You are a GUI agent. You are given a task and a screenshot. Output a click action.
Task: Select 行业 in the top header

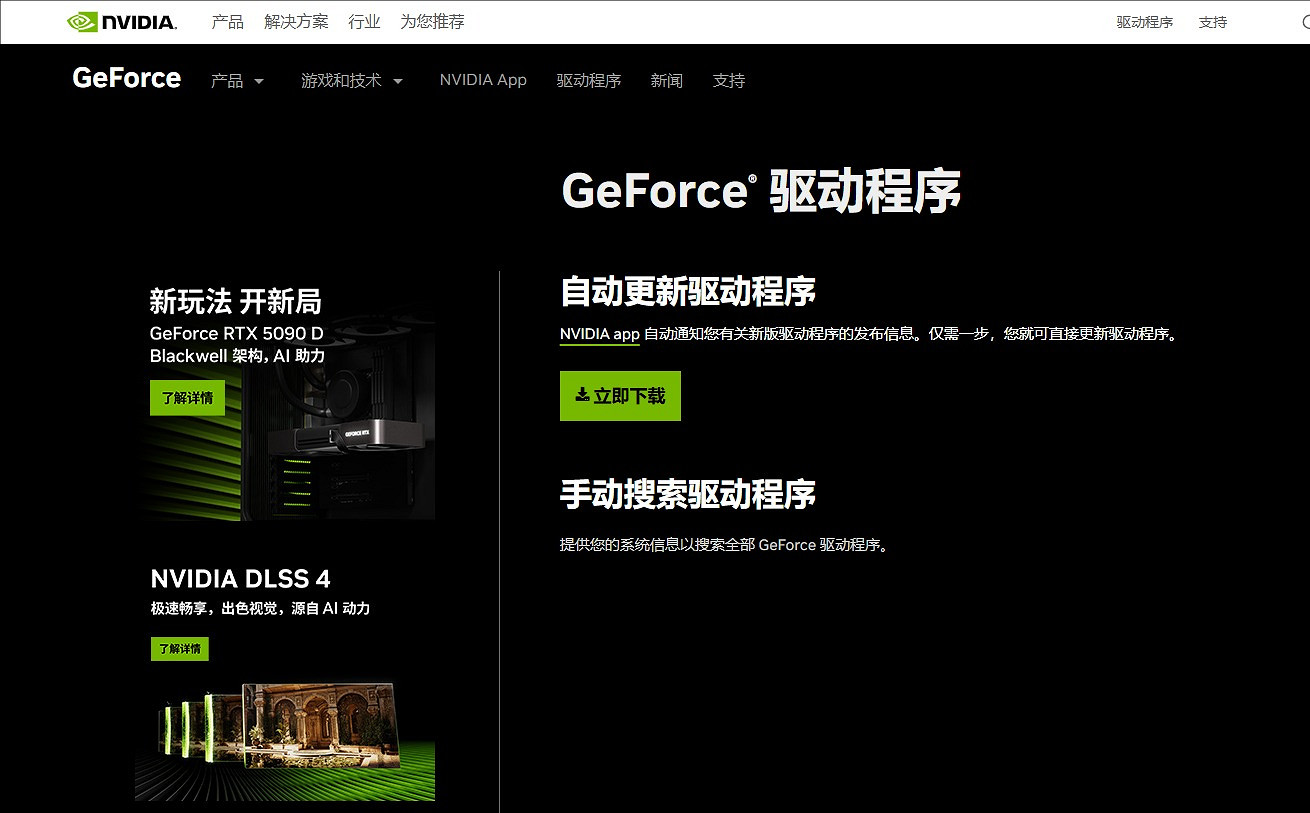[x=364, y=22]
